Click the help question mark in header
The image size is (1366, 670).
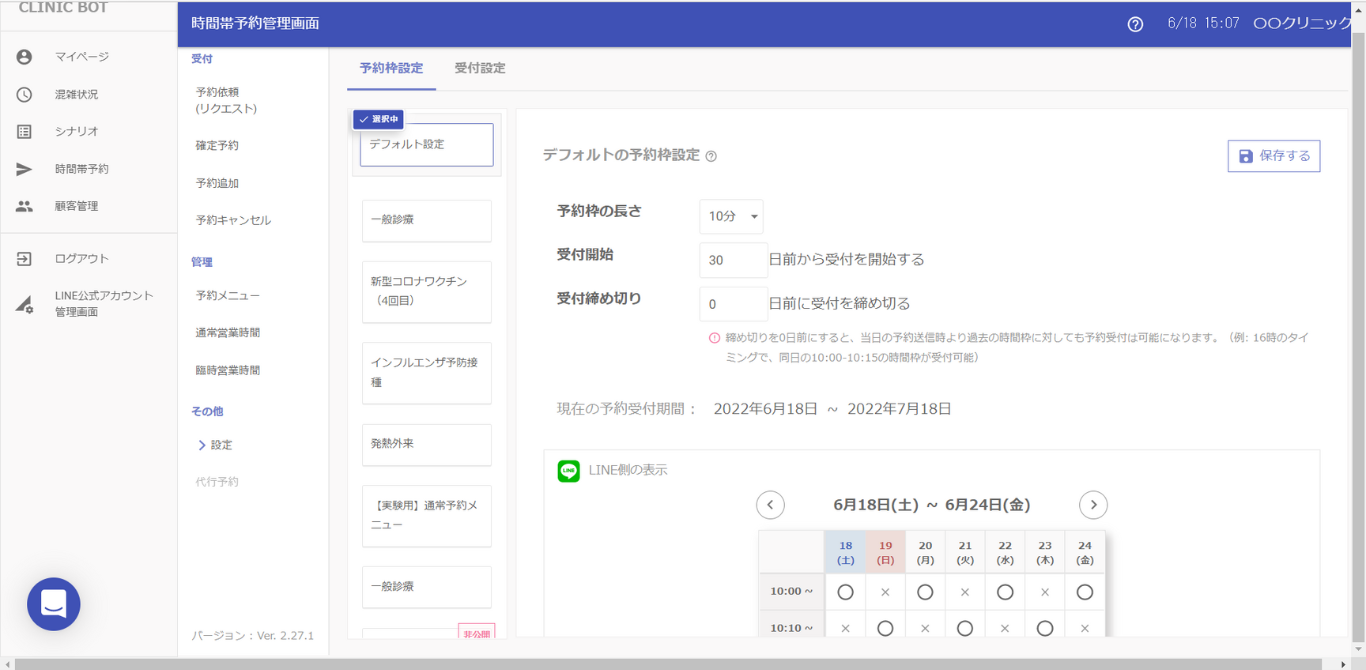click(x=1135, y=24)
